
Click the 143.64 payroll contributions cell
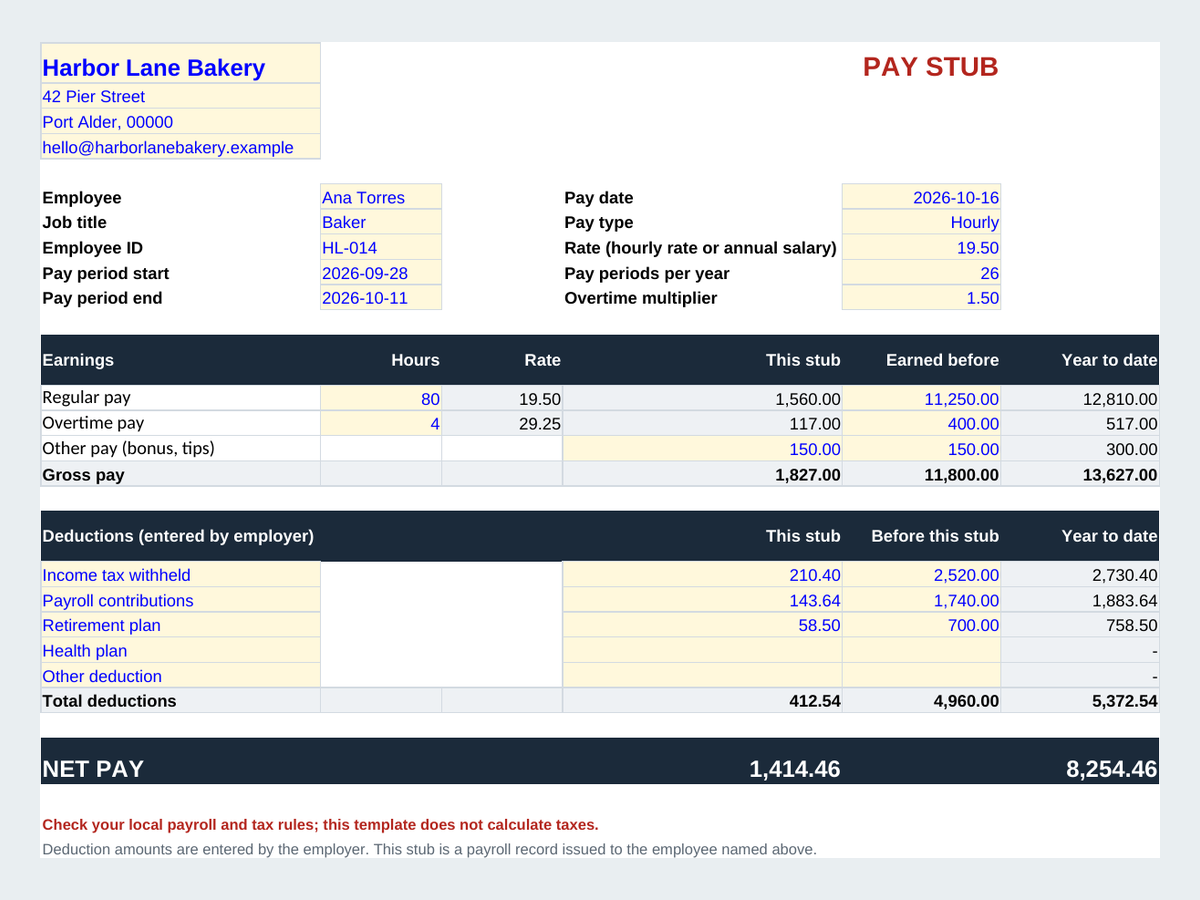coord(702,600)
